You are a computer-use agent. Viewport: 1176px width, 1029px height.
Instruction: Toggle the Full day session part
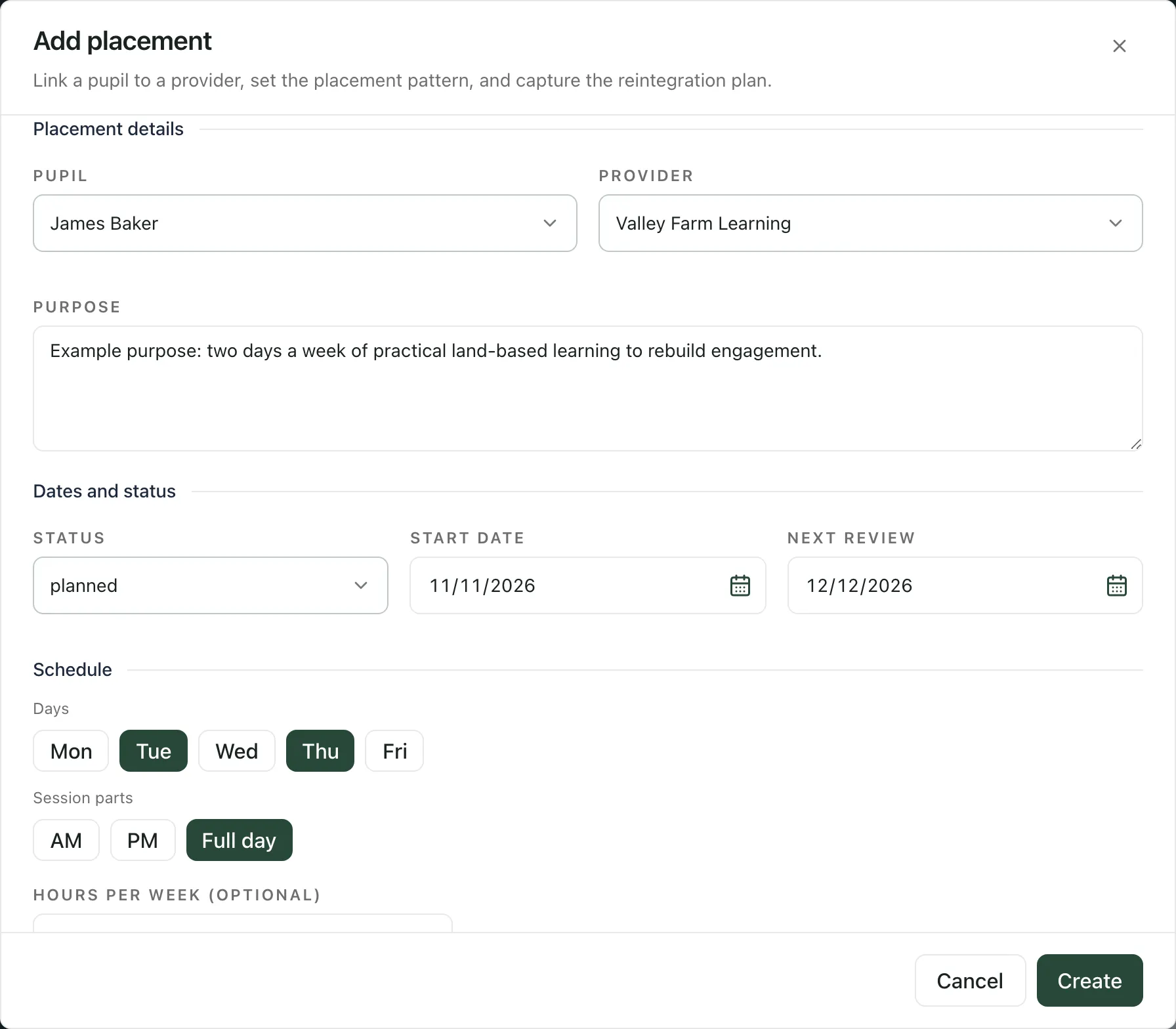240,840
